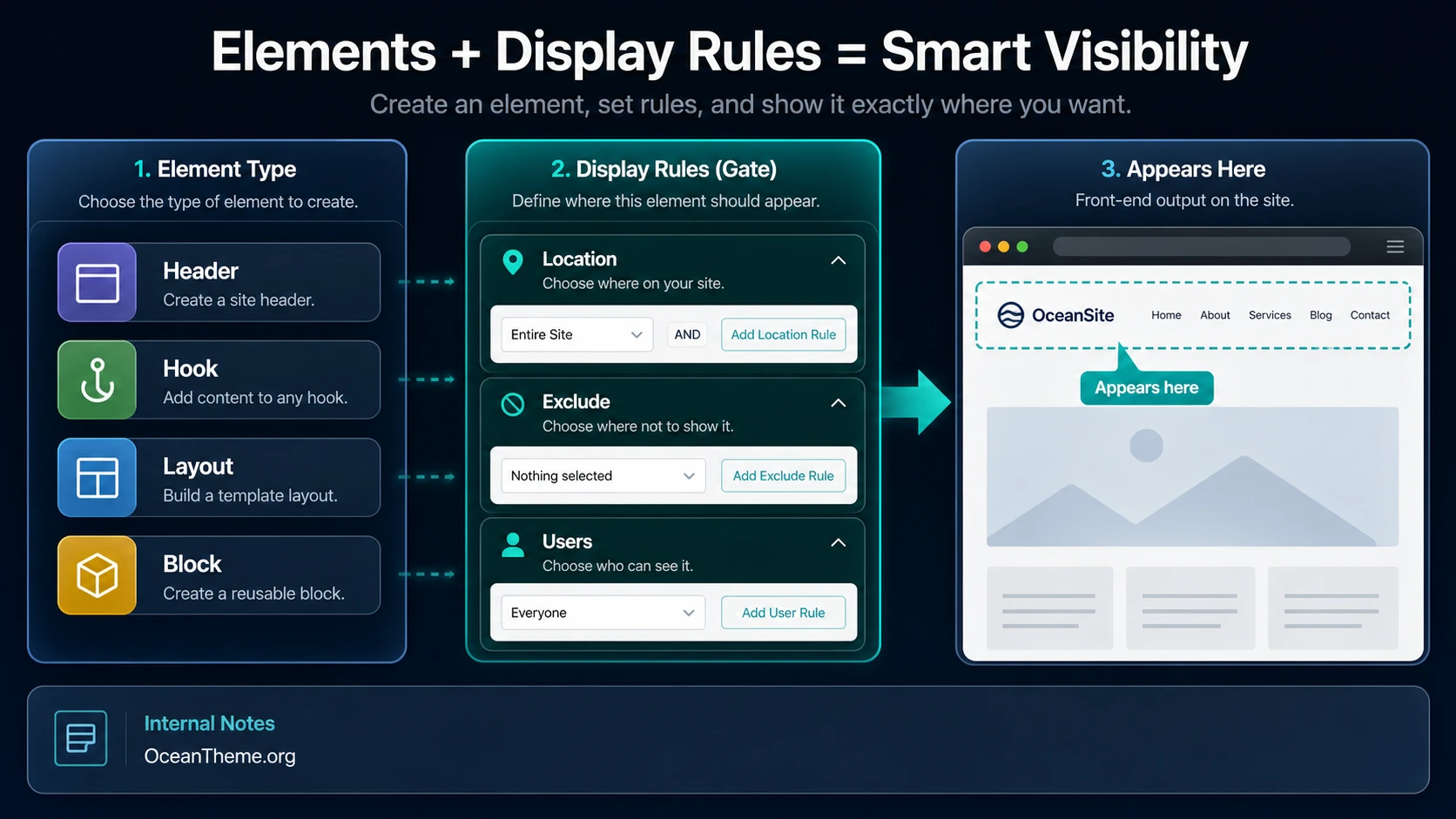This screenshot has width=1456, height=819.
Task: Click the '1. Element Type' heading
Action: point(215,169)
